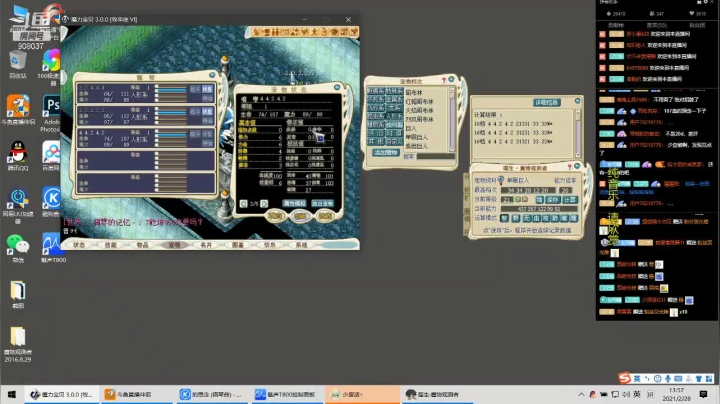The height and width of the screenshot is (404, 720).
Task: Open help in pet grade list window
Action: pyautogui.click(x=444, y=80)
